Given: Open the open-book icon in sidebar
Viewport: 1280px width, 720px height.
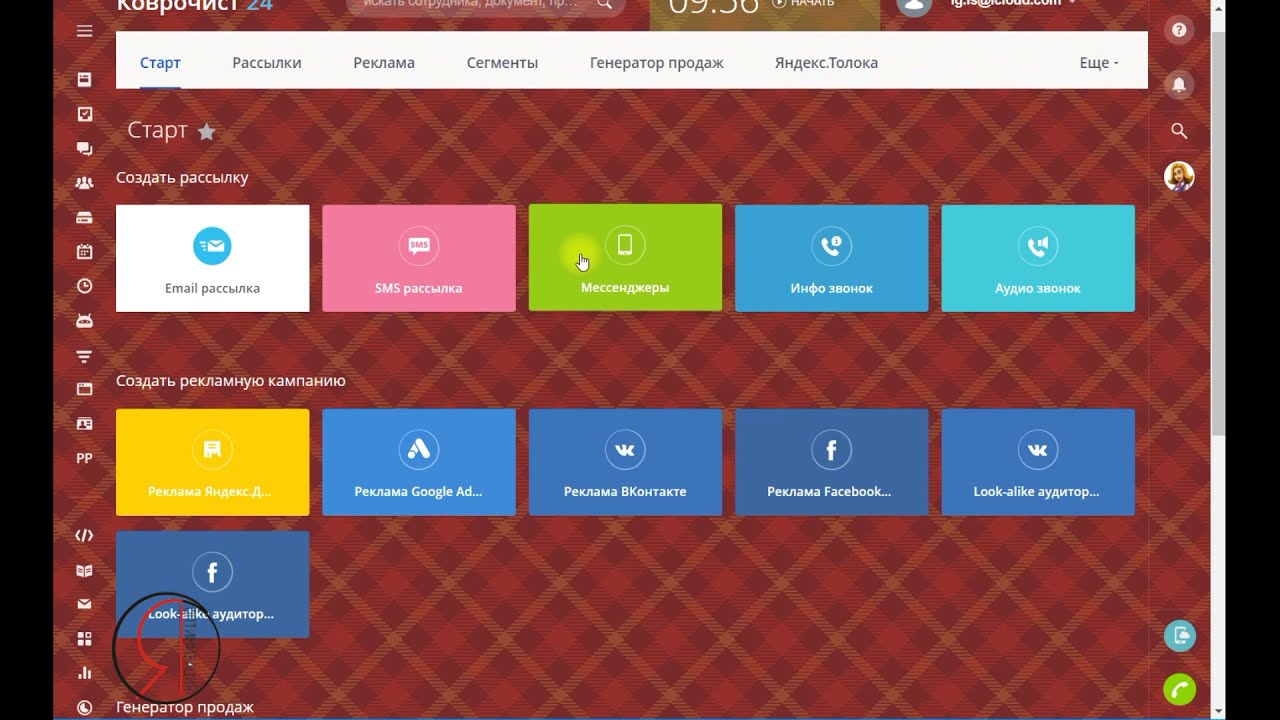Looking at the screenshot, I should click(x=84, y=571).
